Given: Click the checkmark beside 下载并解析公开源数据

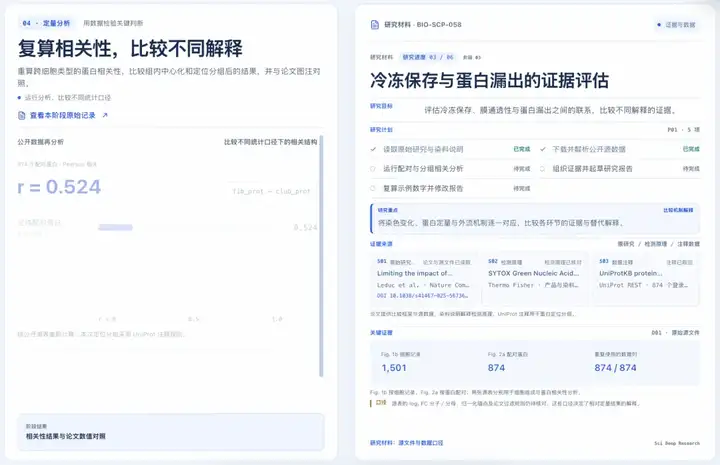Looking at the screenshot, I should pos(543,149).
